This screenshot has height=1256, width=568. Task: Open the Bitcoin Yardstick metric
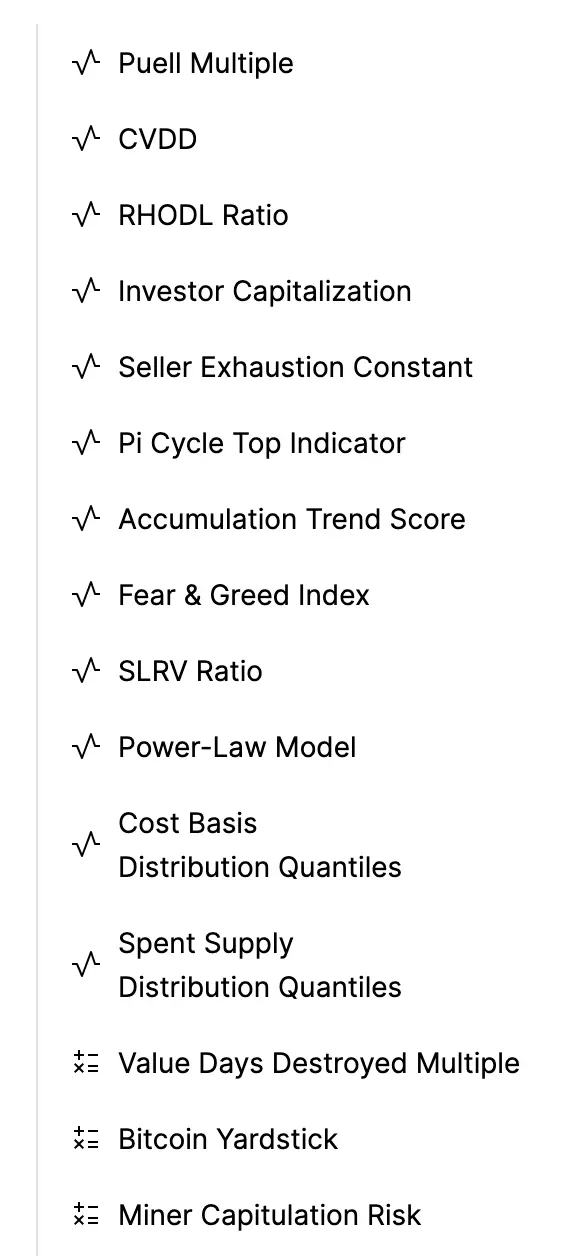point(228,1139)
